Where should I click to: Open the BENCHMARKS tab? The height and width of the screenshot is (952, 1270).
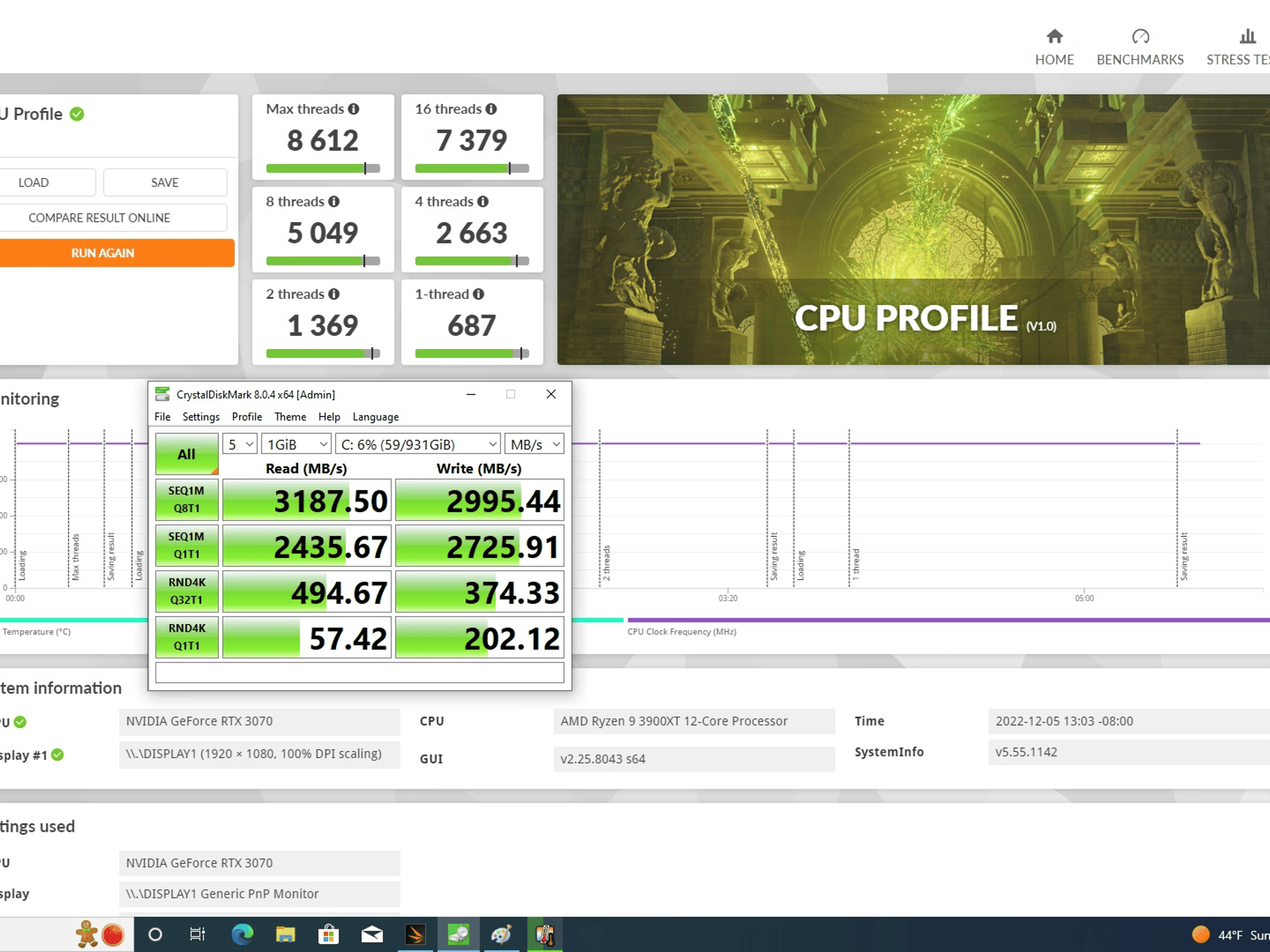(x=1140, y=47)
